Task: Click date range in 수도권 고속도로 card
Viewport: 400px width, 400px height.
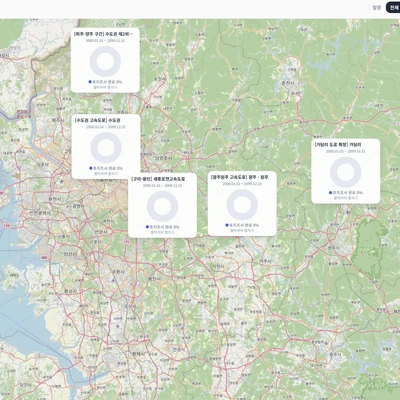Action: click(x=106, y=127)
